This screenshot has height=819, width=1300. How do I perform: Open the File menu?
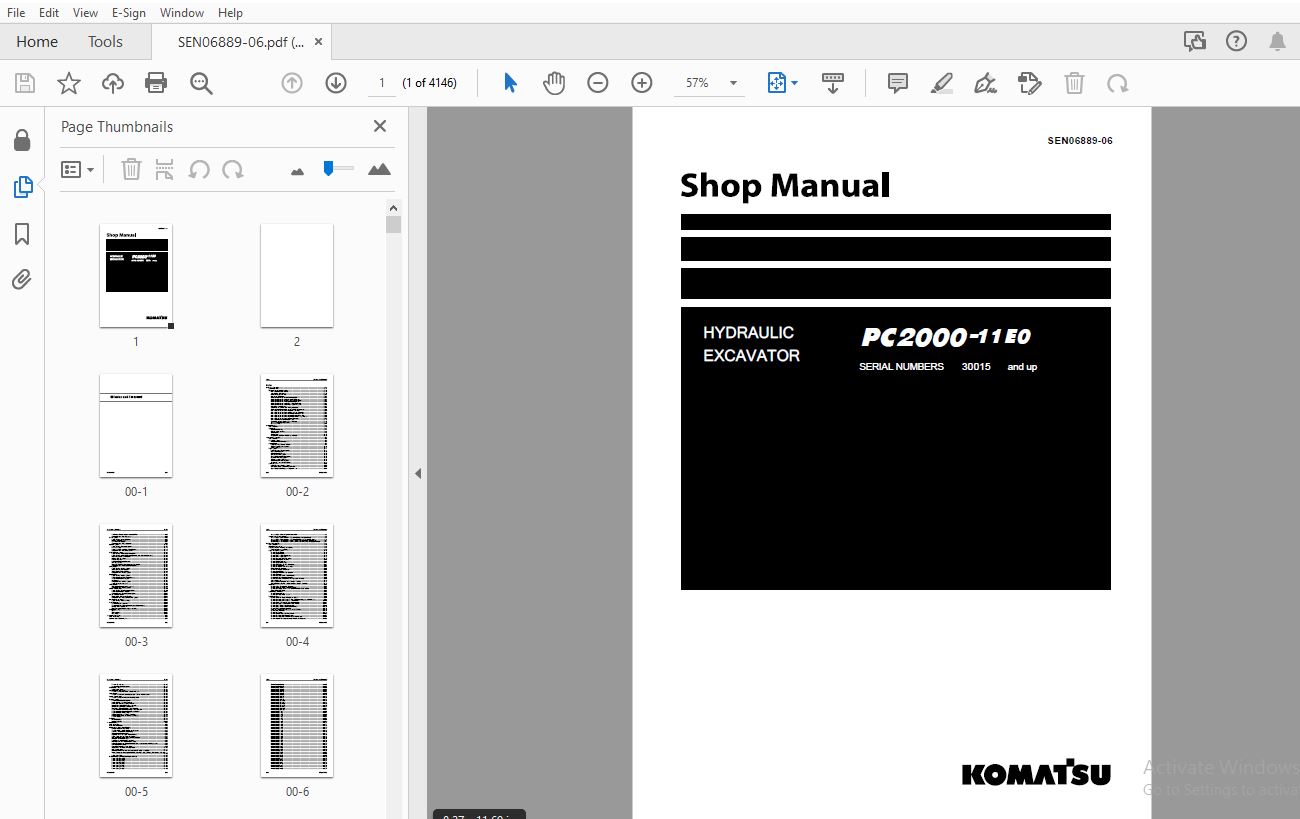[16, 12]
